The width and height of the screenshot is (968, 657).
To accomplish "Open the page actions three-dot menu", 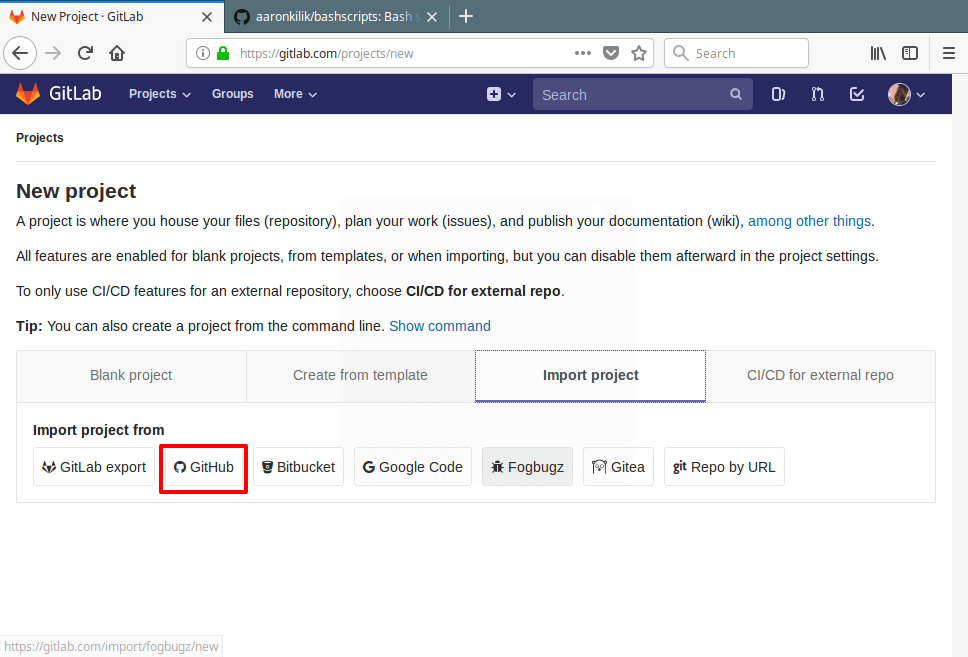I will coord(583,53).
